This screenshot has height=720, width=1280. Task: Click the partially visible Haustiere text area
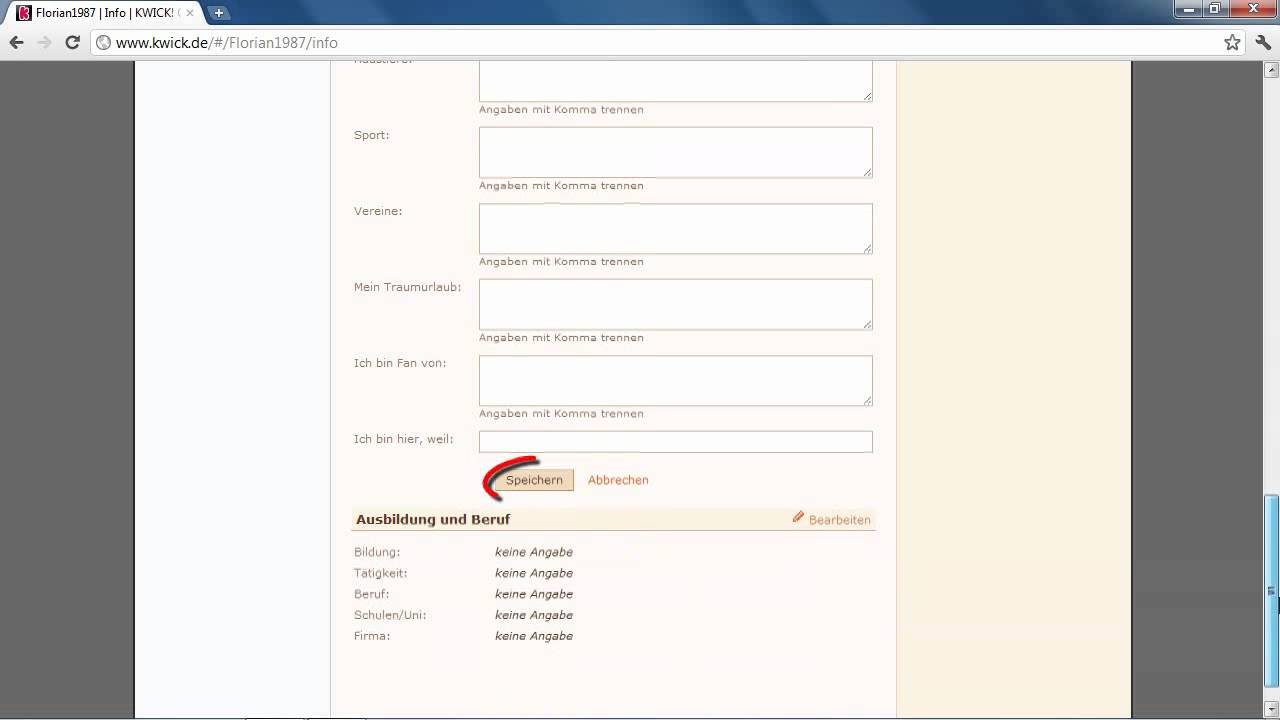[676, 81]
